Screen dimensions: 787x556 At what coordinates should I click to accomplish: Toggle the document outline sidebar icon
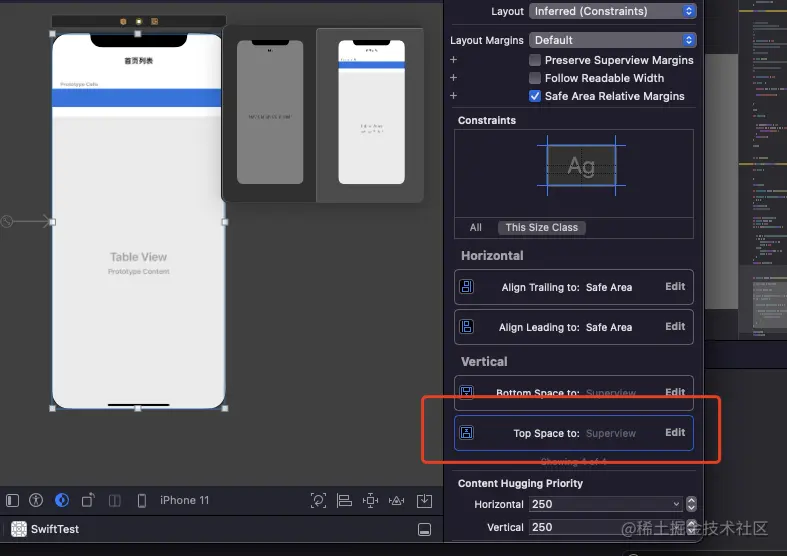[13, 500]
